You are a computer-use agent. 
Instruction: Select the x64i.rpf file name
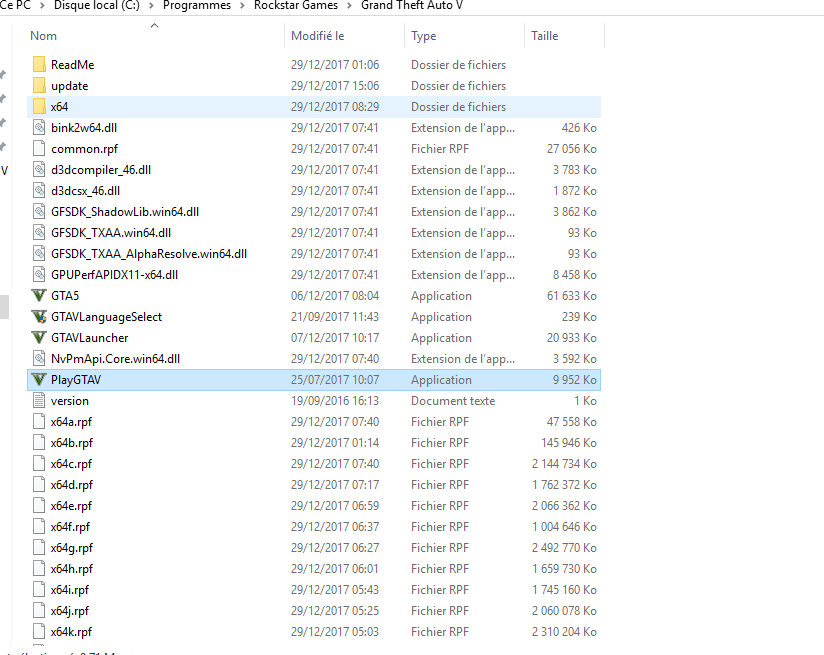[x=70, y=590]
